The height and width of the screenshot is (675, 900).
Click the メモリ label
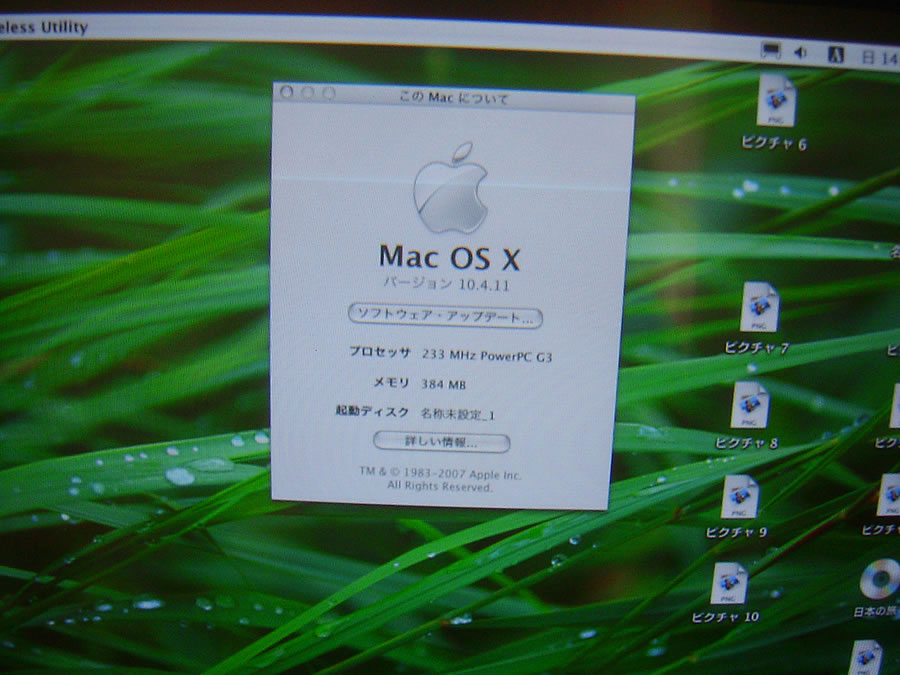coord(391,382)
